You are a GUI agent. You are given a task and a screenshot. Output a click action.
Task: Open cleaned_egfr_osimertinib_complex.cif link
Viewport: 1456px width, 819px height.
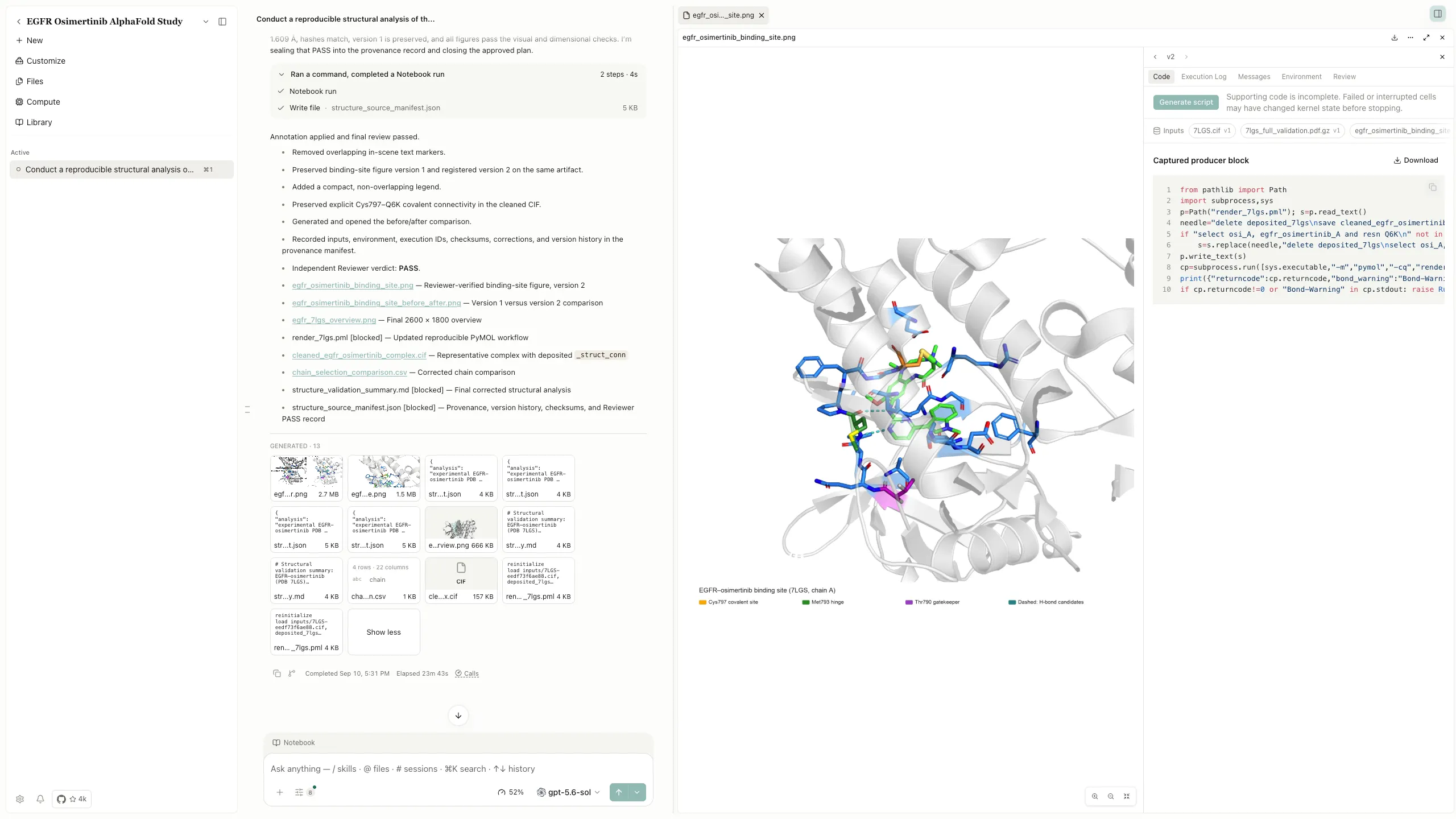359,355
